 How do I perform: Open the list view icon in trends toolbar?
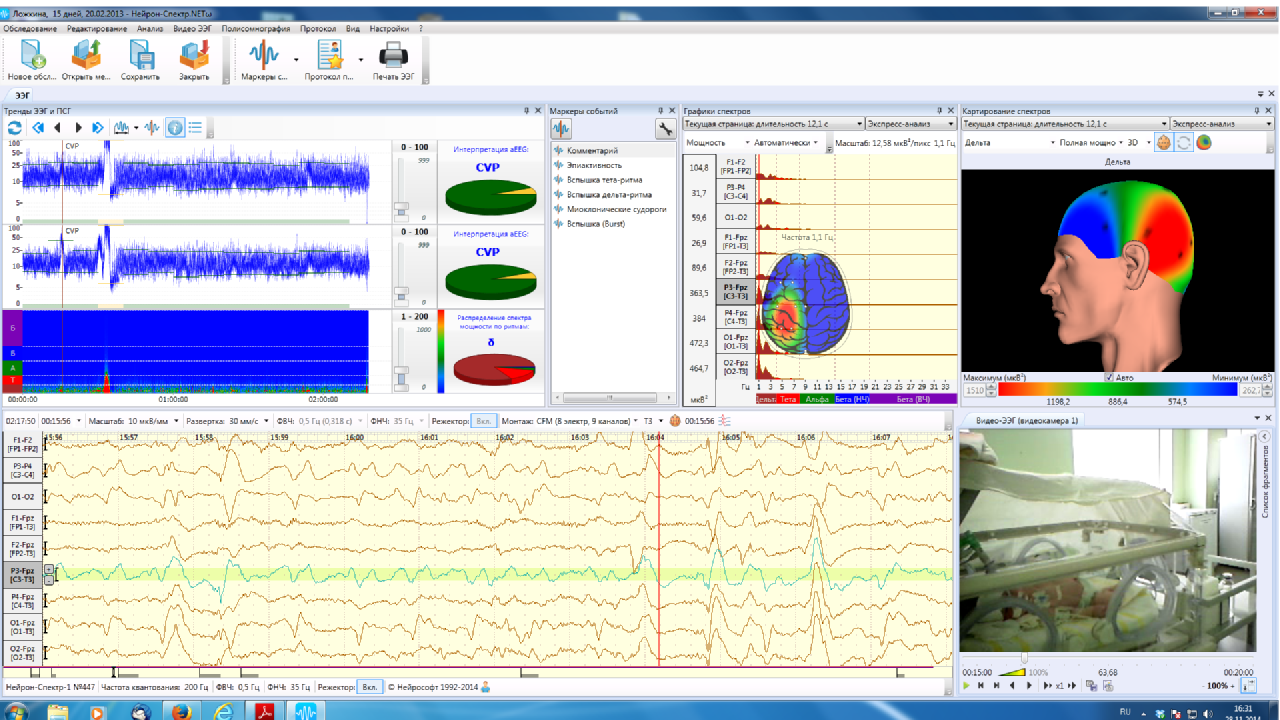click(x=195, y=127)
